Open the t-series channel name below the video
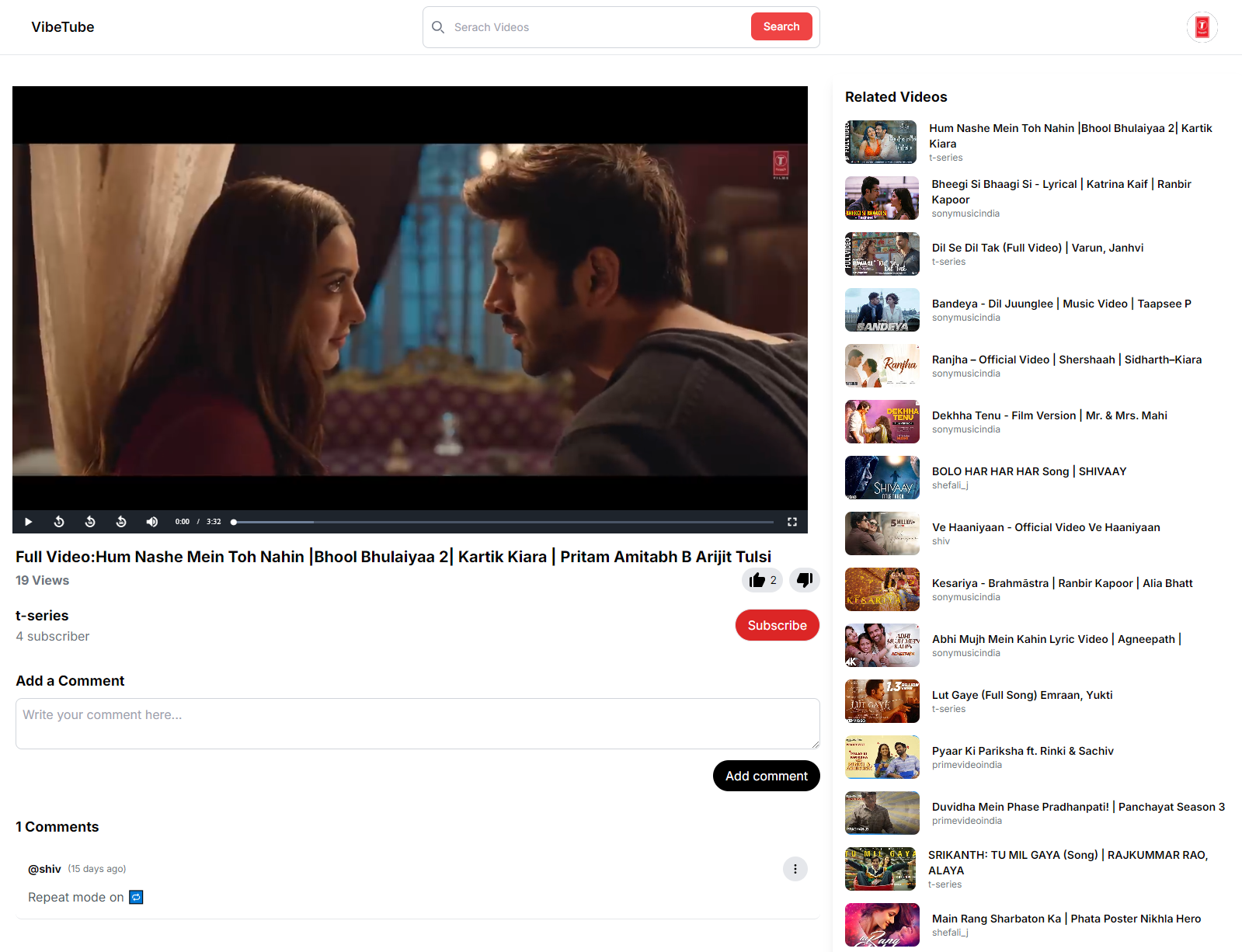 [42, 616]
